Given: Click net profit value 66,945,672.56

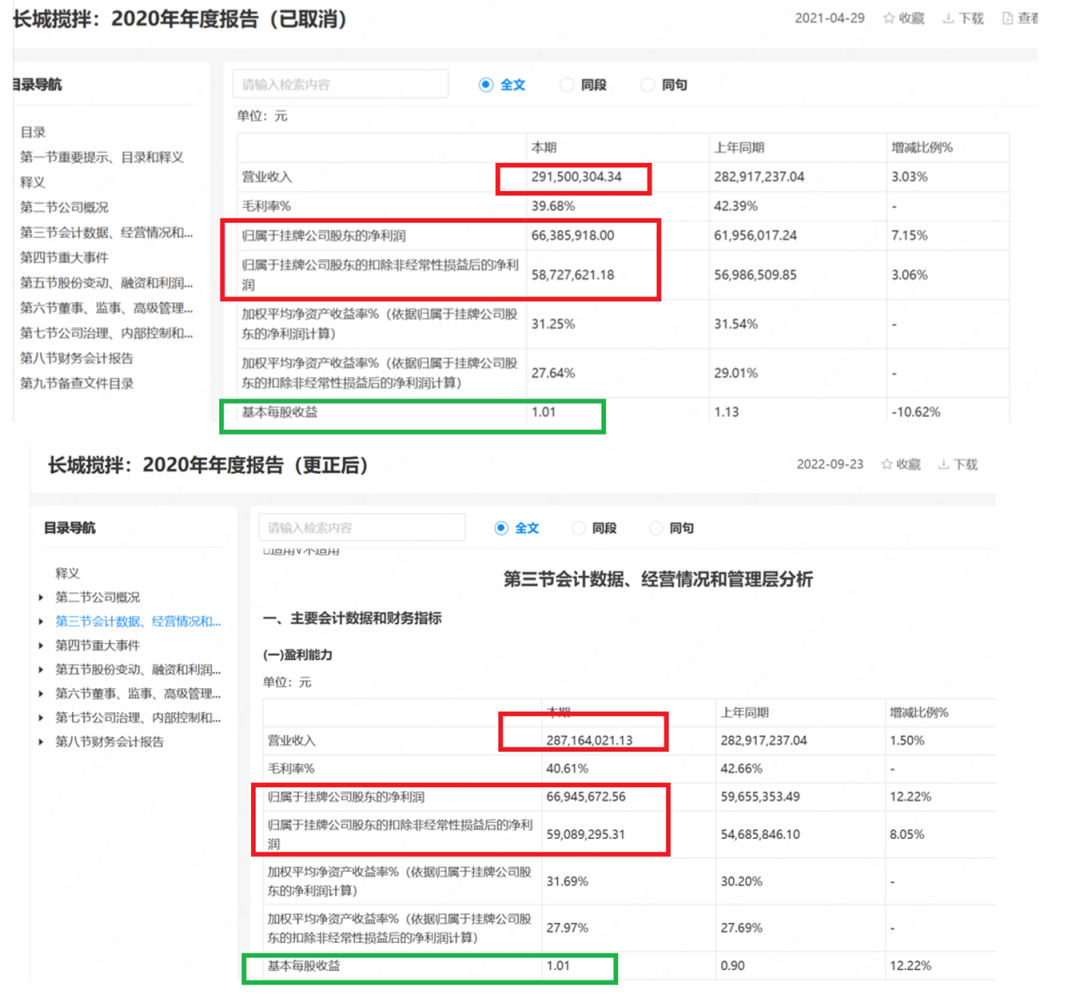Looking at the screenshot, I should coord(586,797).
